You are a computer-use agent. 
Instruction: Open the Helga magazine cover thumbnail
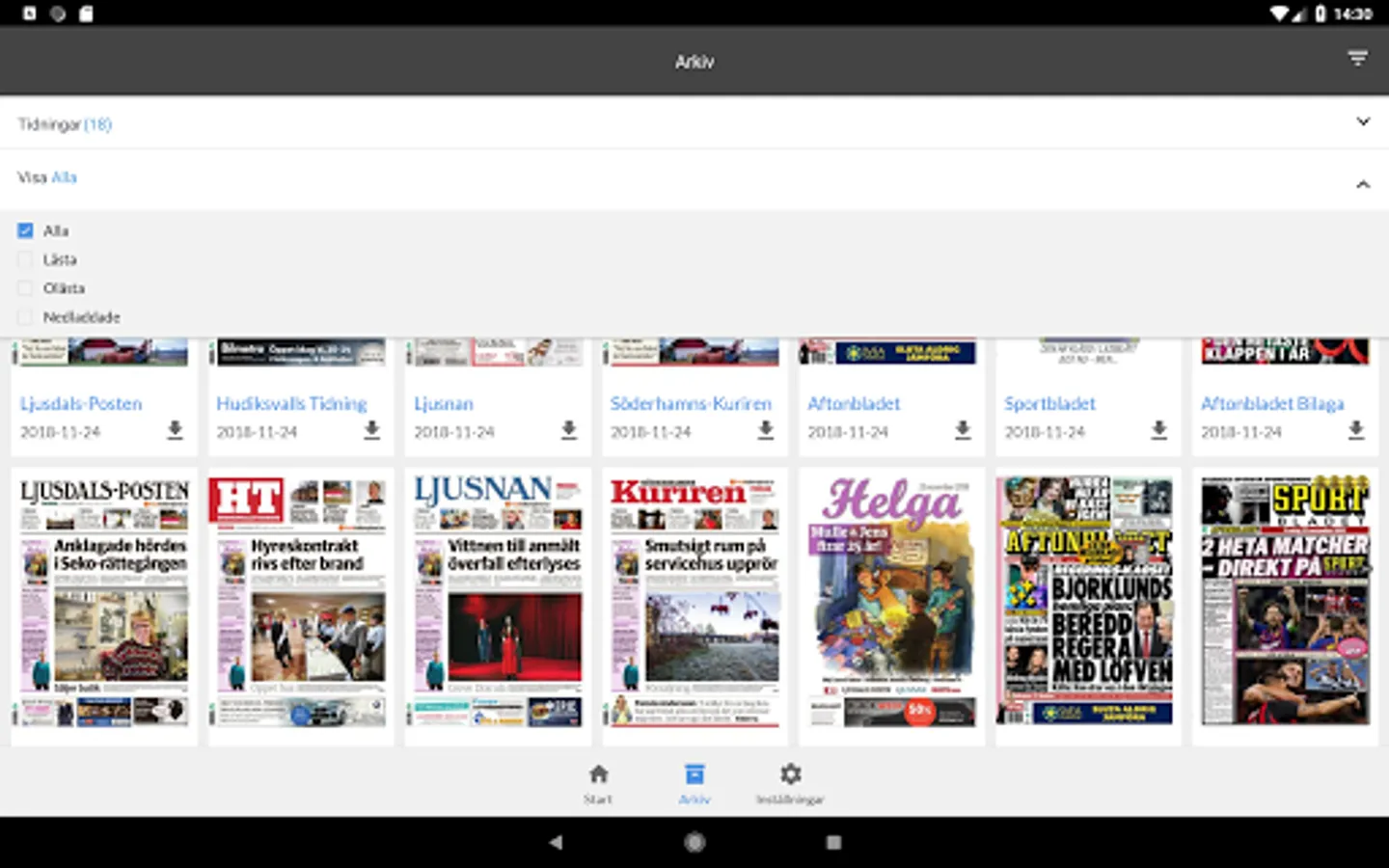click(x=891, y=601)
